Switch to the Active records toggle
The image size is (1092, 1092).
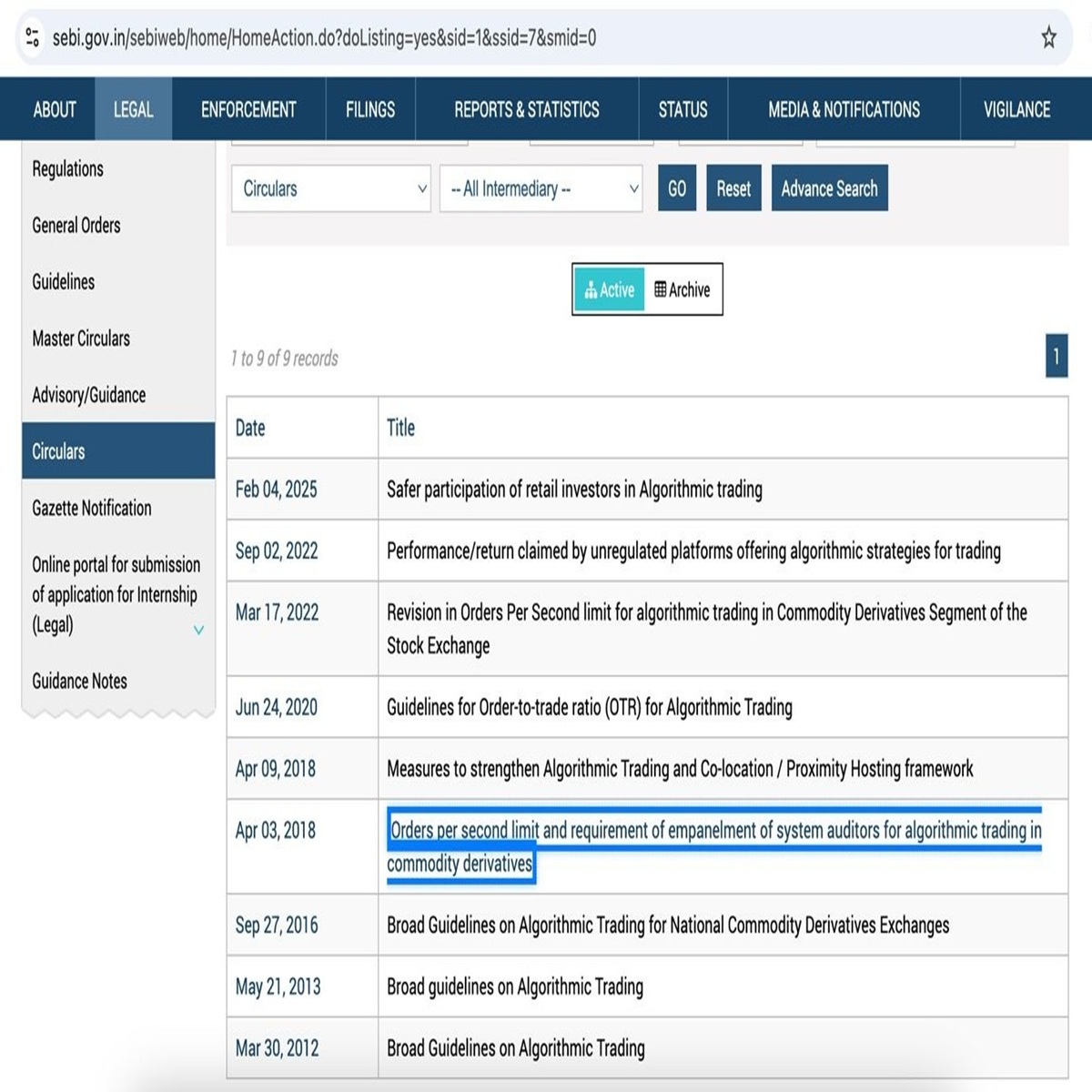point(609,289)
